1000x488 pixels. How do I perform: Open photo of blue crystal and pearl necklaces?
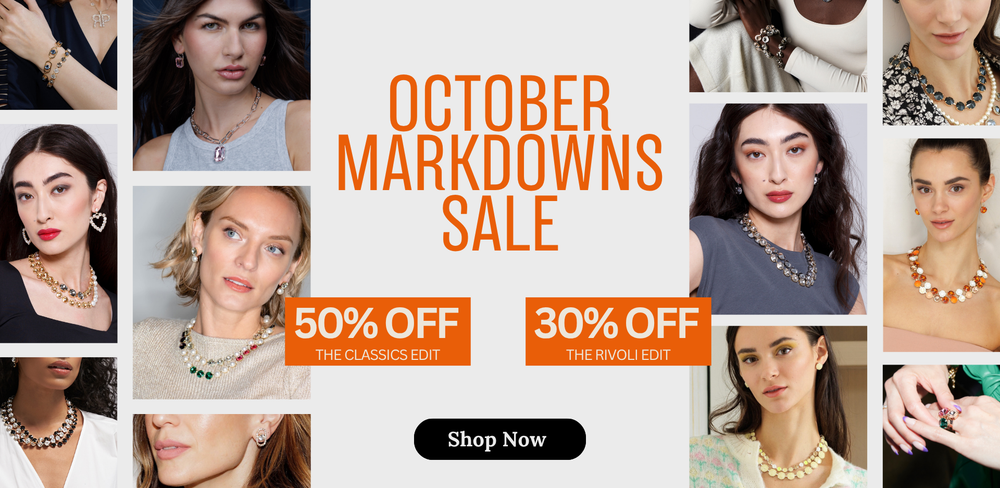[941, 63]
